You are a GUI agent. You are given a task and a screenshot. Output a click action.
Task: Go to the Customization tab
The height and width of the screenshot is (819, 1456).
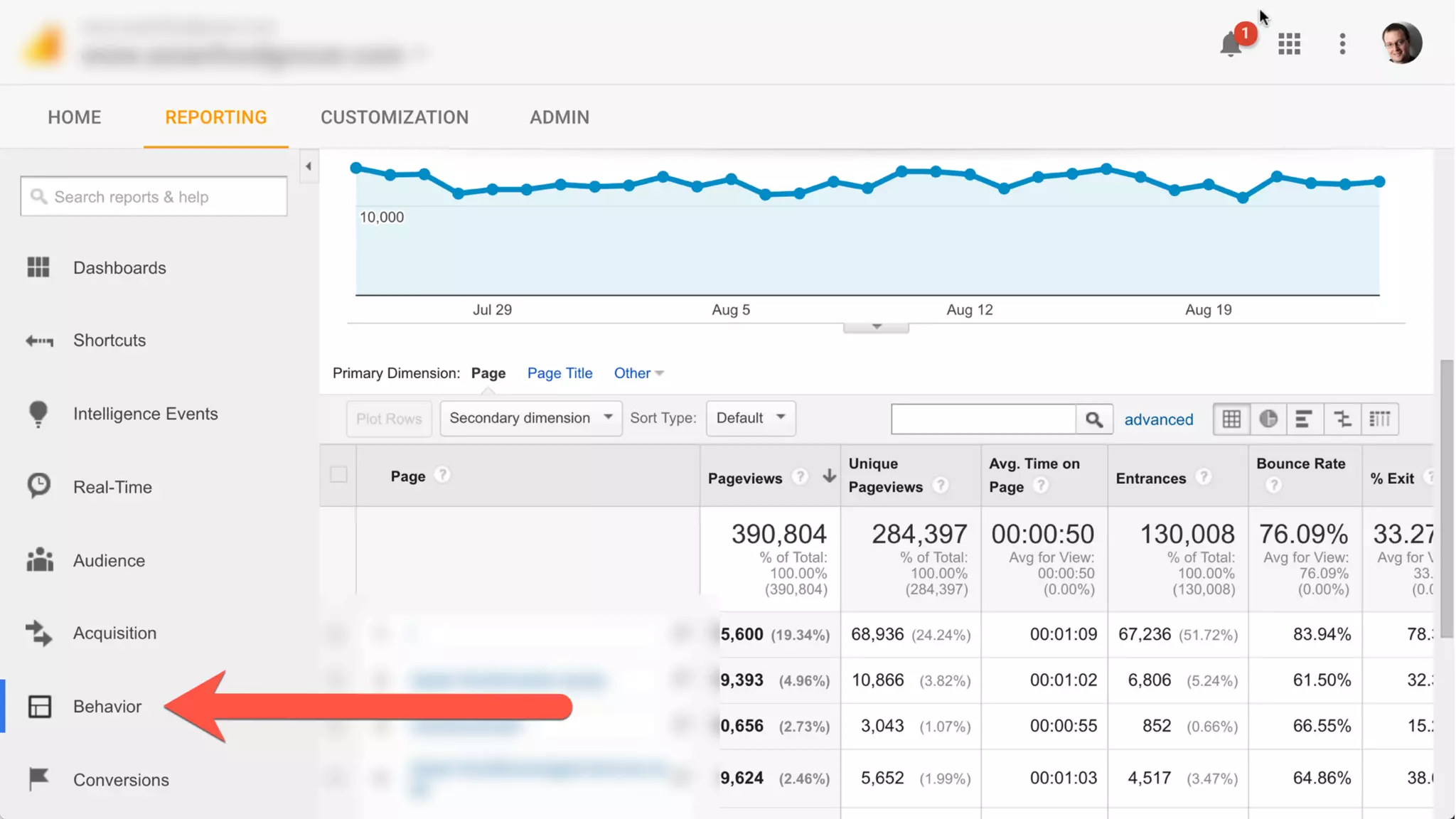(x=395, y=117)
